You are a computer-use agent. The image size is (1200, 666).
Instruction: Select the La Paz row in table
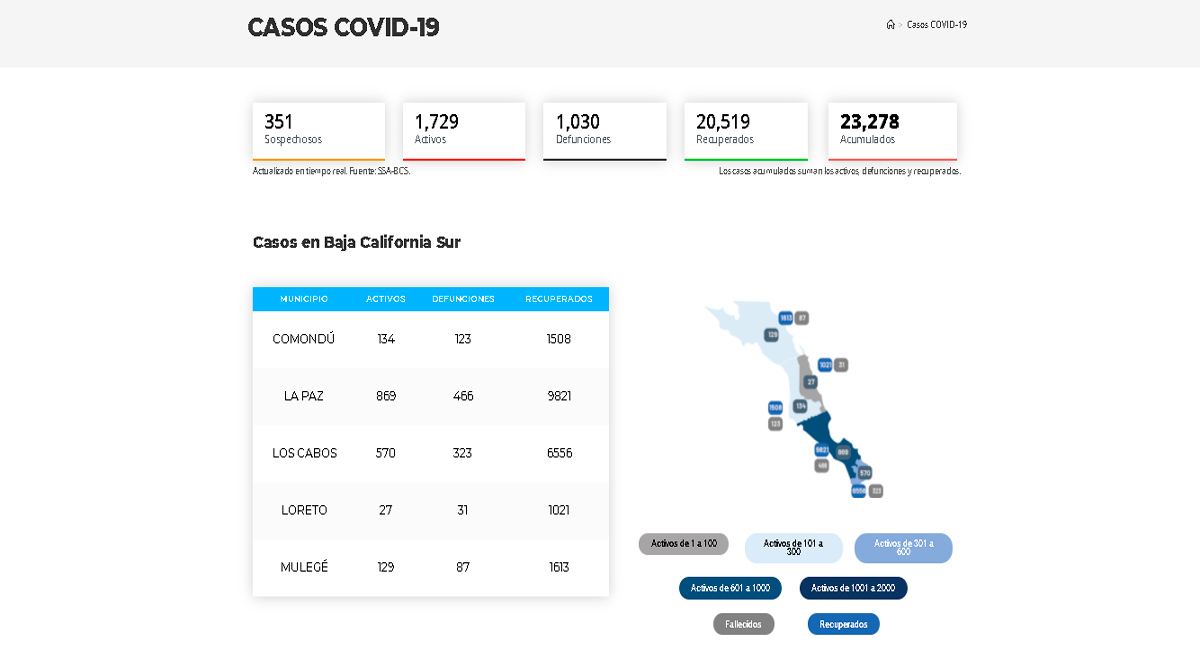pyautogui.click(x=430, y=396)
